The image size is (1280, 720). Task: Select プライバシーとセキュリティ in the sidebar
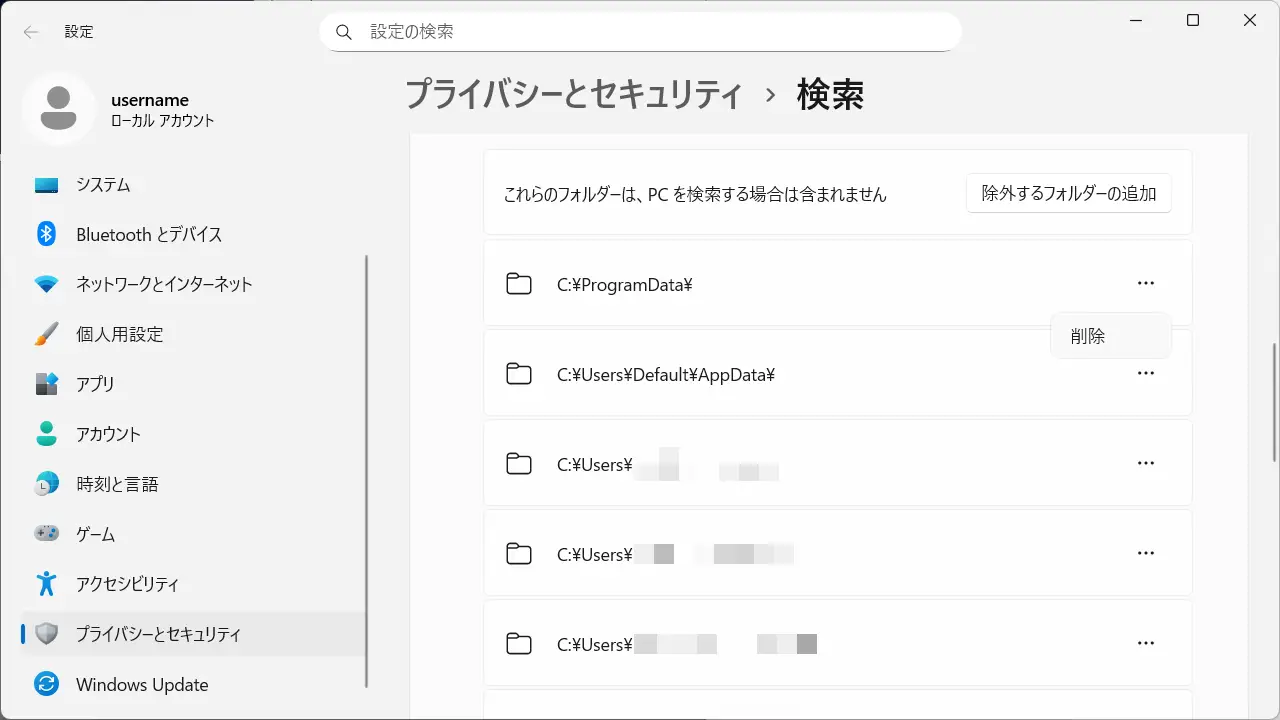[x=158, y=634]
